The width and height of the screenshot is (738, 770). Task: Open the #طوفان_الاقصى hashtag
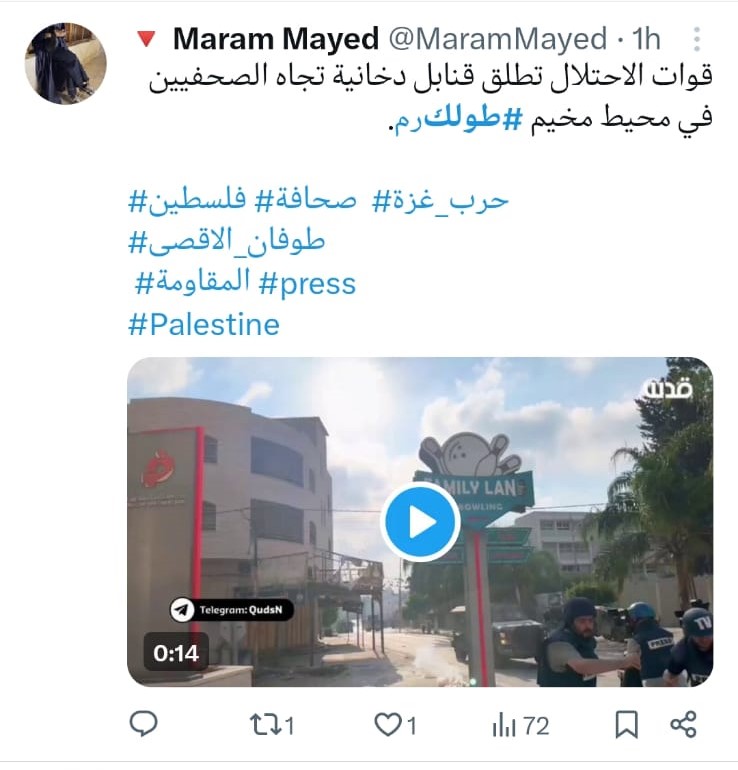click(226, 243)
